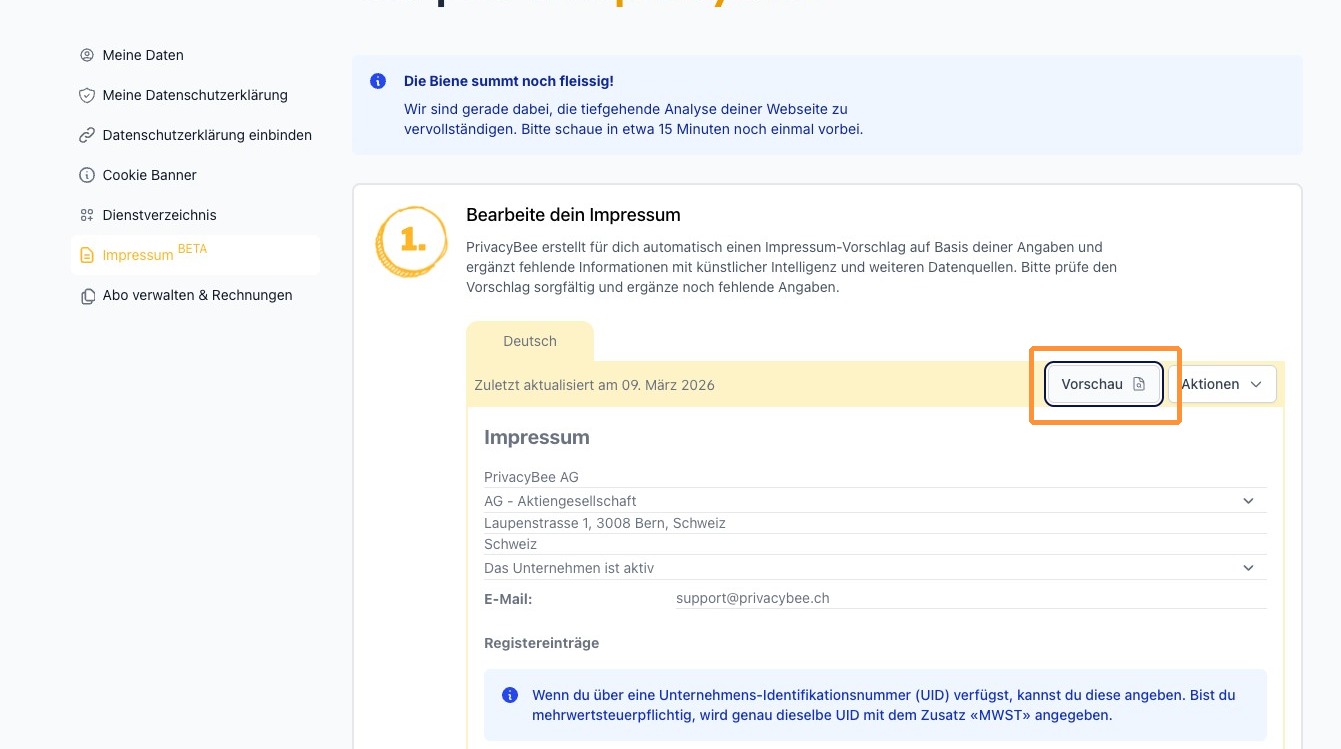The height and width of the screenshot is (749, 1341).
Task: Open the AG - Aktiengesellschaft legal form dropdown
Action: tap(875, 501)
